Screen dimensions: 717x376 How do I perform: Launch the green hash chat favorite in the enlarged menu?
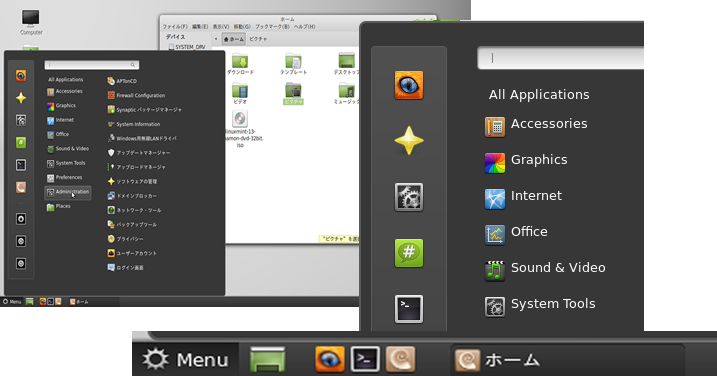(x=409, y=253)
